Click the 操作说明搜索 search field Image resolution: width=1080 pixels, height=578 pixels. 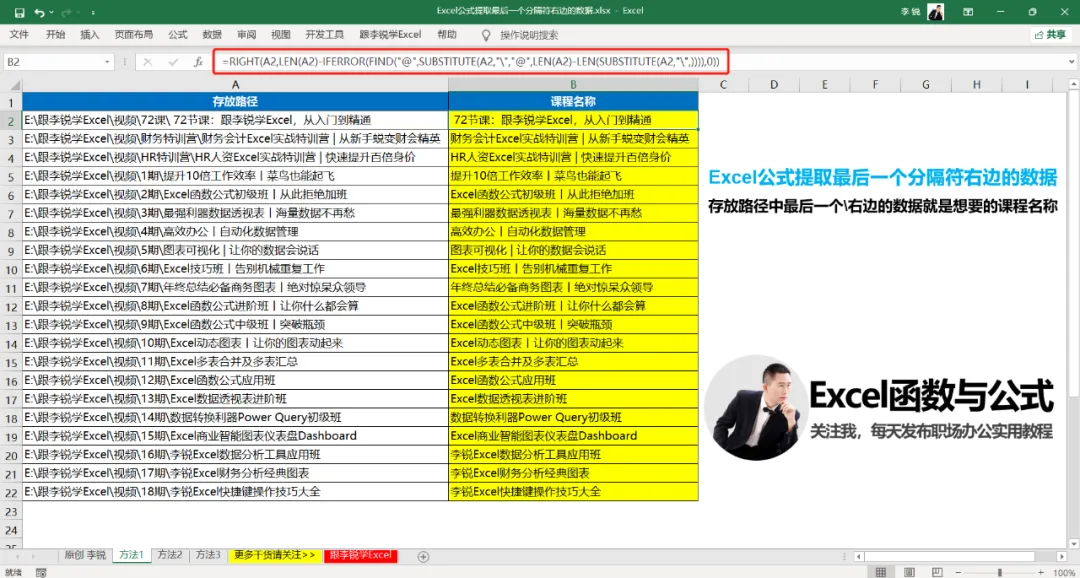[x=529, y=34]
